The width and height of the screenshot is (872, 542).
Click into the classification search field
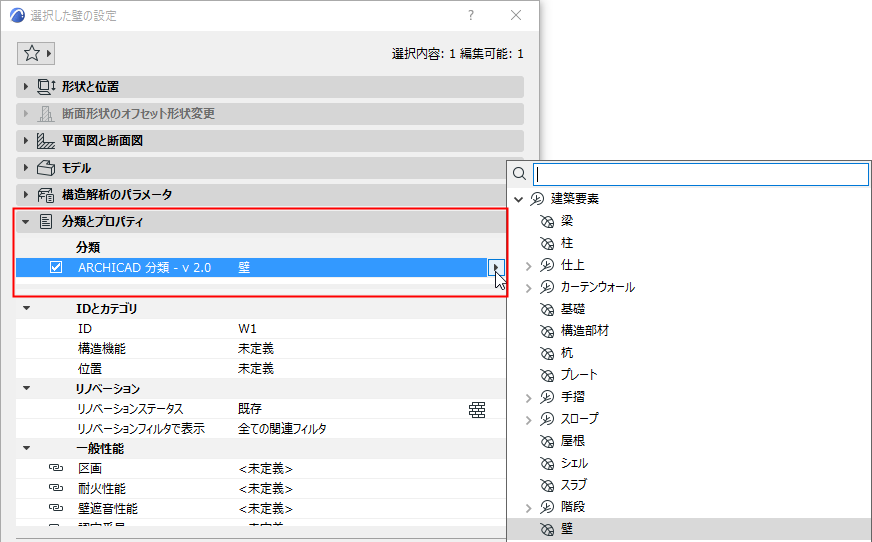point(701,174)
